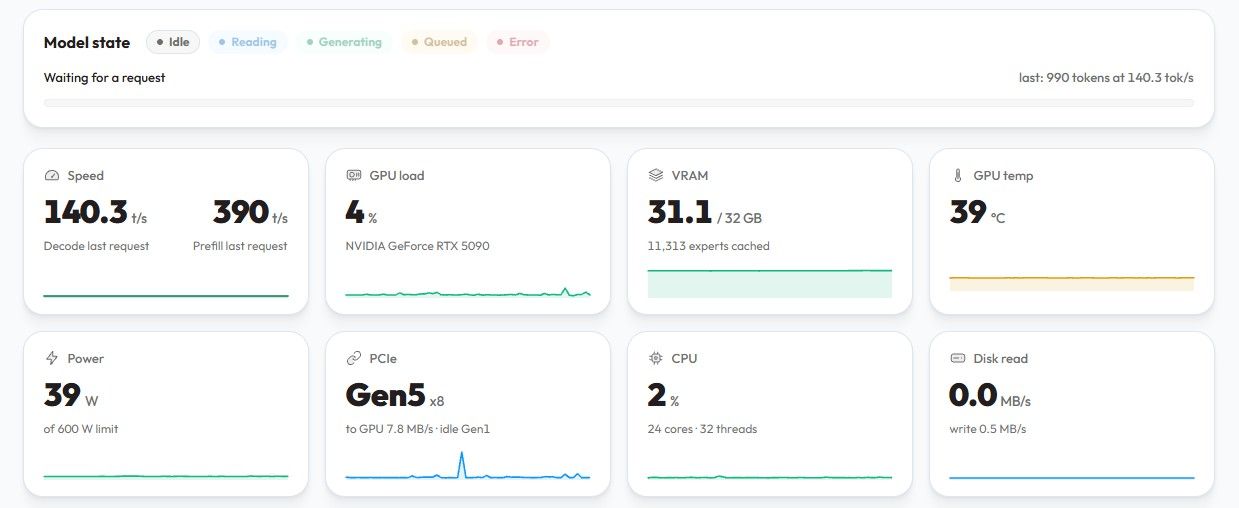Click the 'VRAM' card title

point(690,175)
